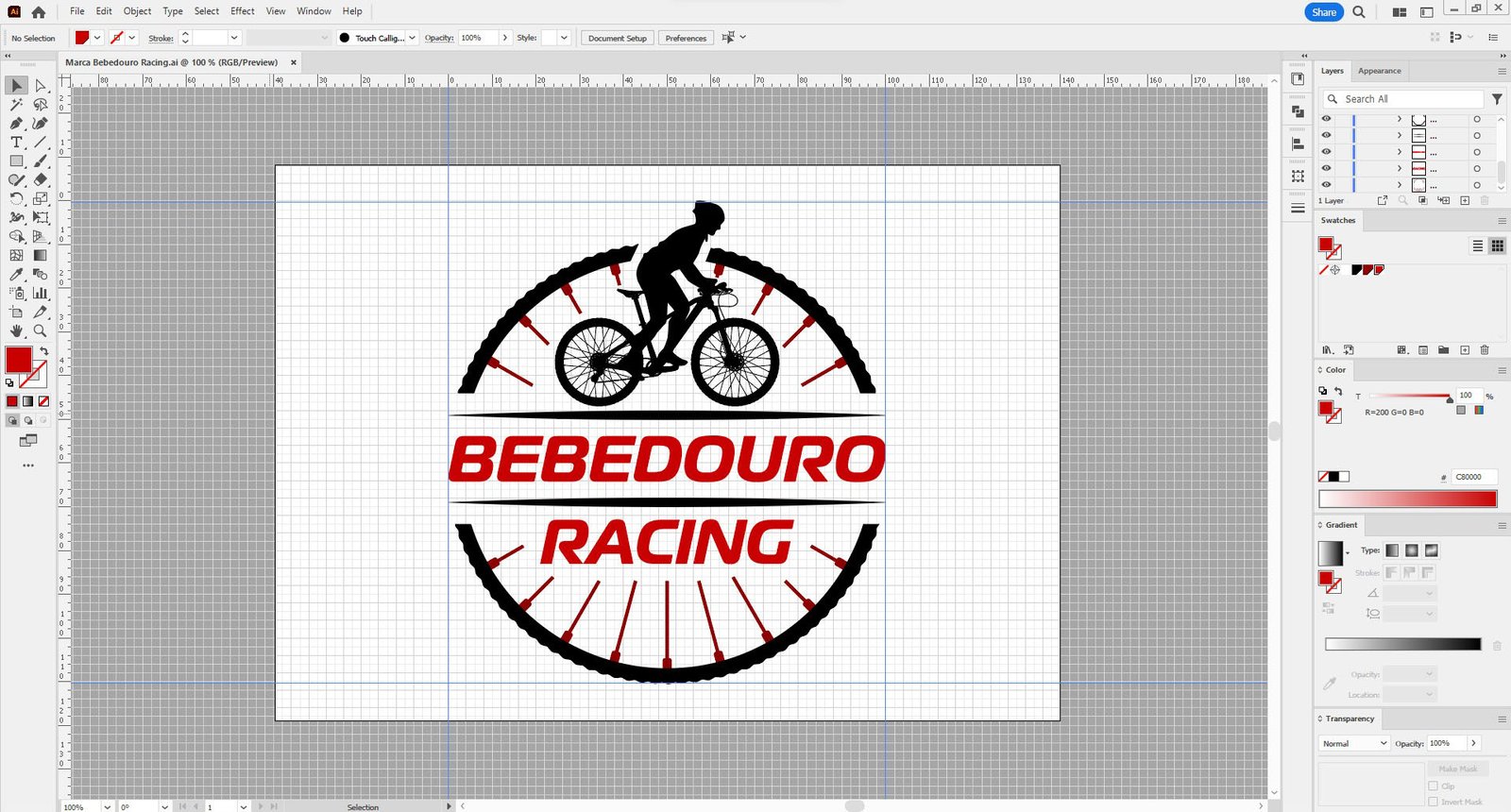Select the Rectangle tool

point(16,161)
